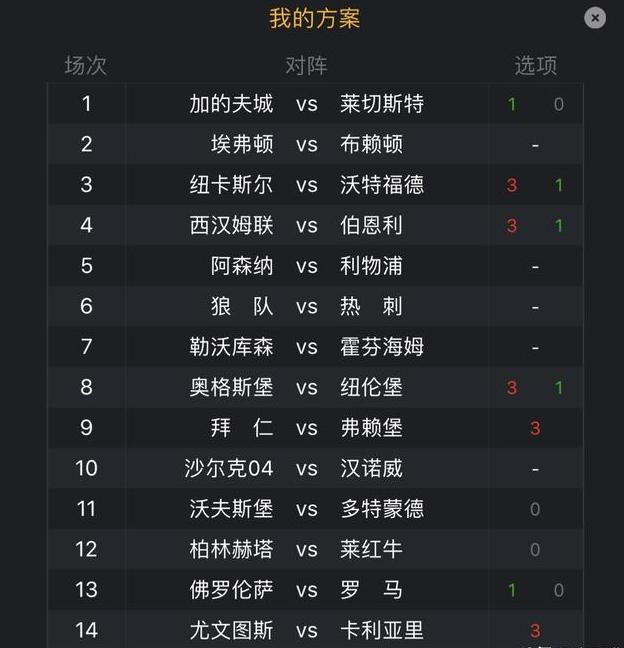Image resolution: width=624 pixels, height=648 pixels.
Task: Open match 5 阿森纳 vs 利物浦
Action: (x=315, y=266)
